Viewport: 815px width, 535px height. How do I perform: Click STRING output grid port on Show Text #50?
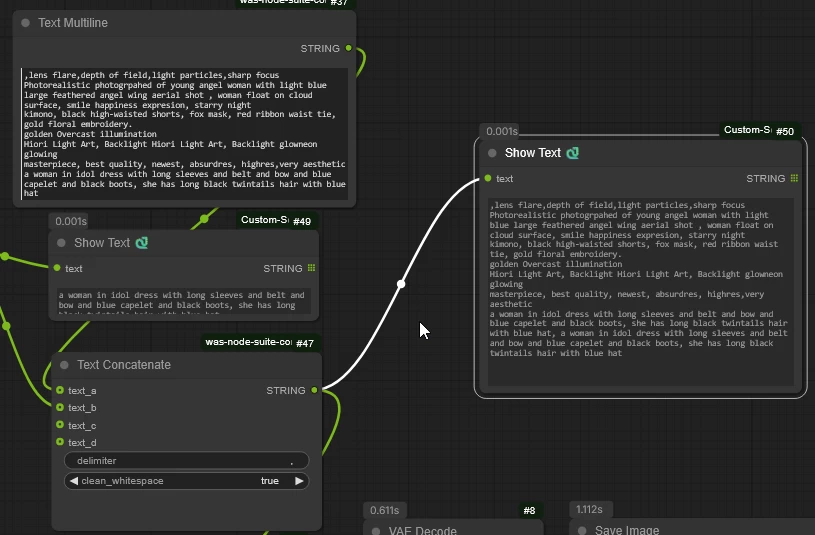coord(794,178)
